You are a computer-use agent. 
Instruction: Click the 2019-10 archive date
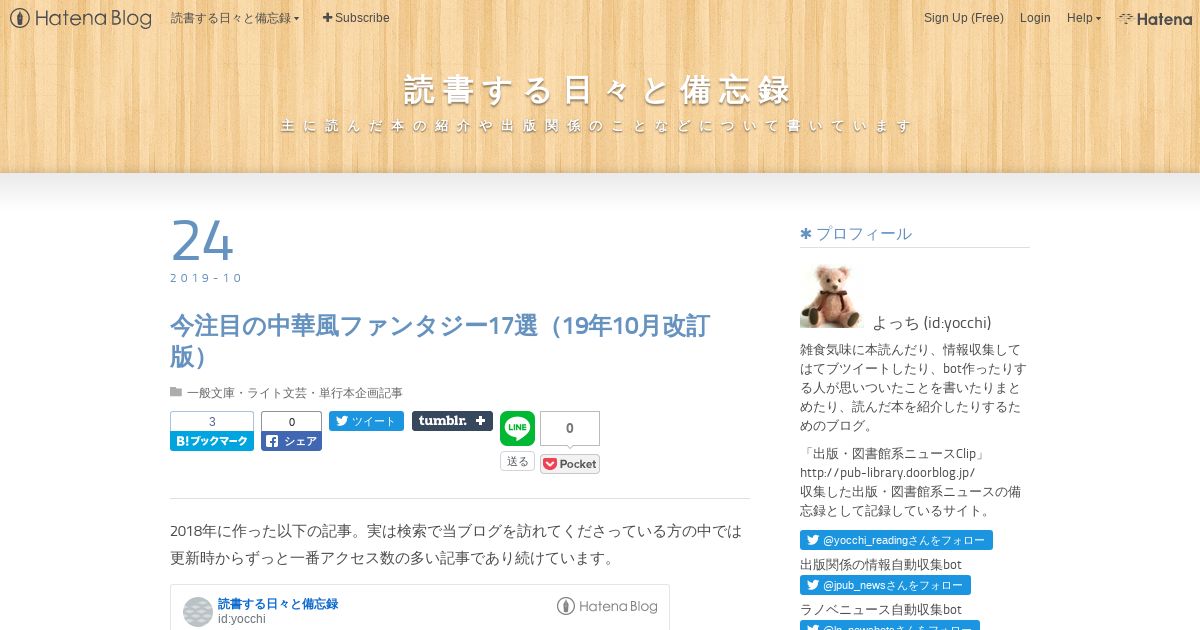coord(206,278)
